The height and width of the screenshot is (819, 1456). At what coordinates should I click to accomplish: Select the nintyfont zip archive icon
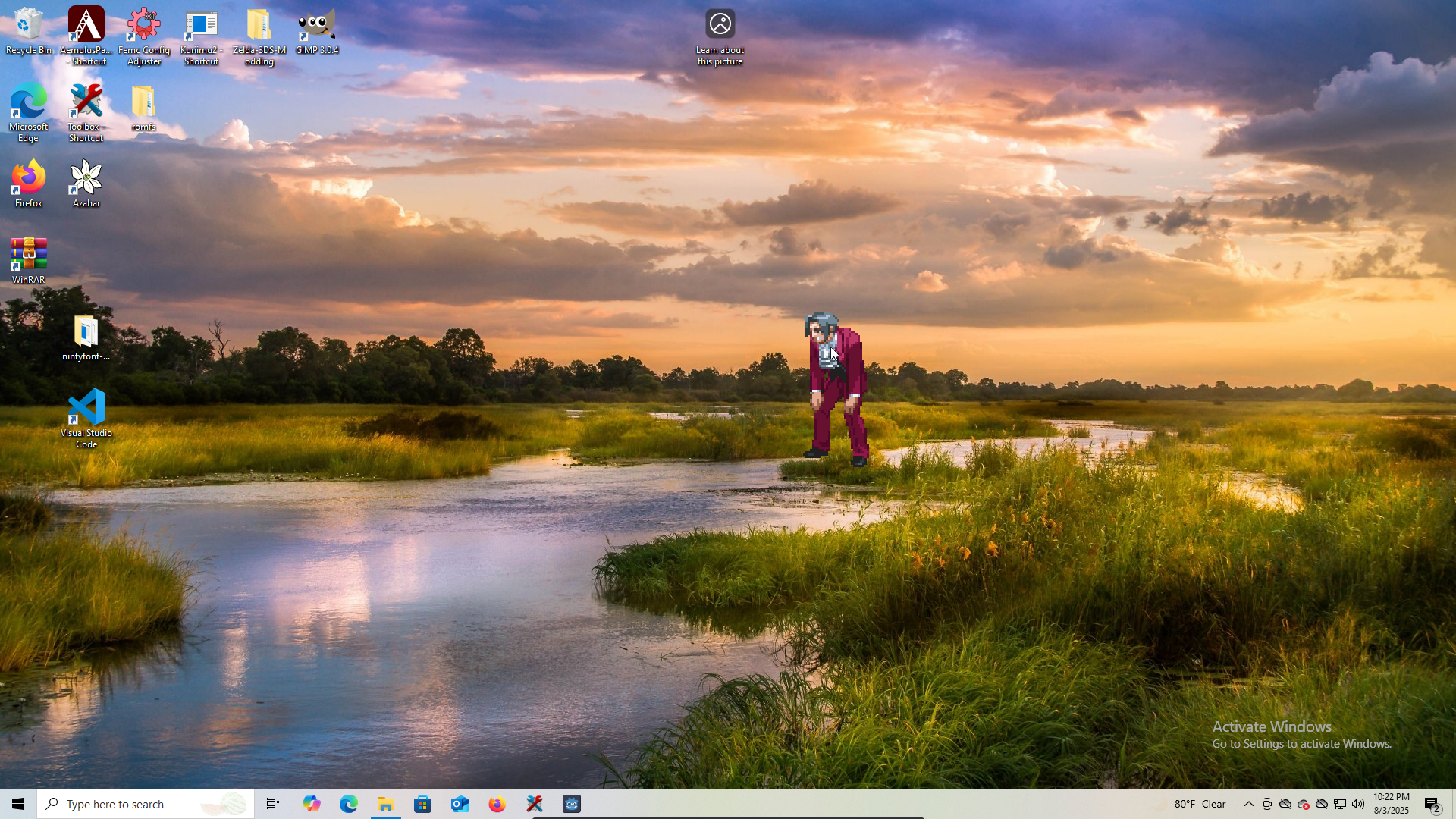pyautogui.click(x=86, y=337)
